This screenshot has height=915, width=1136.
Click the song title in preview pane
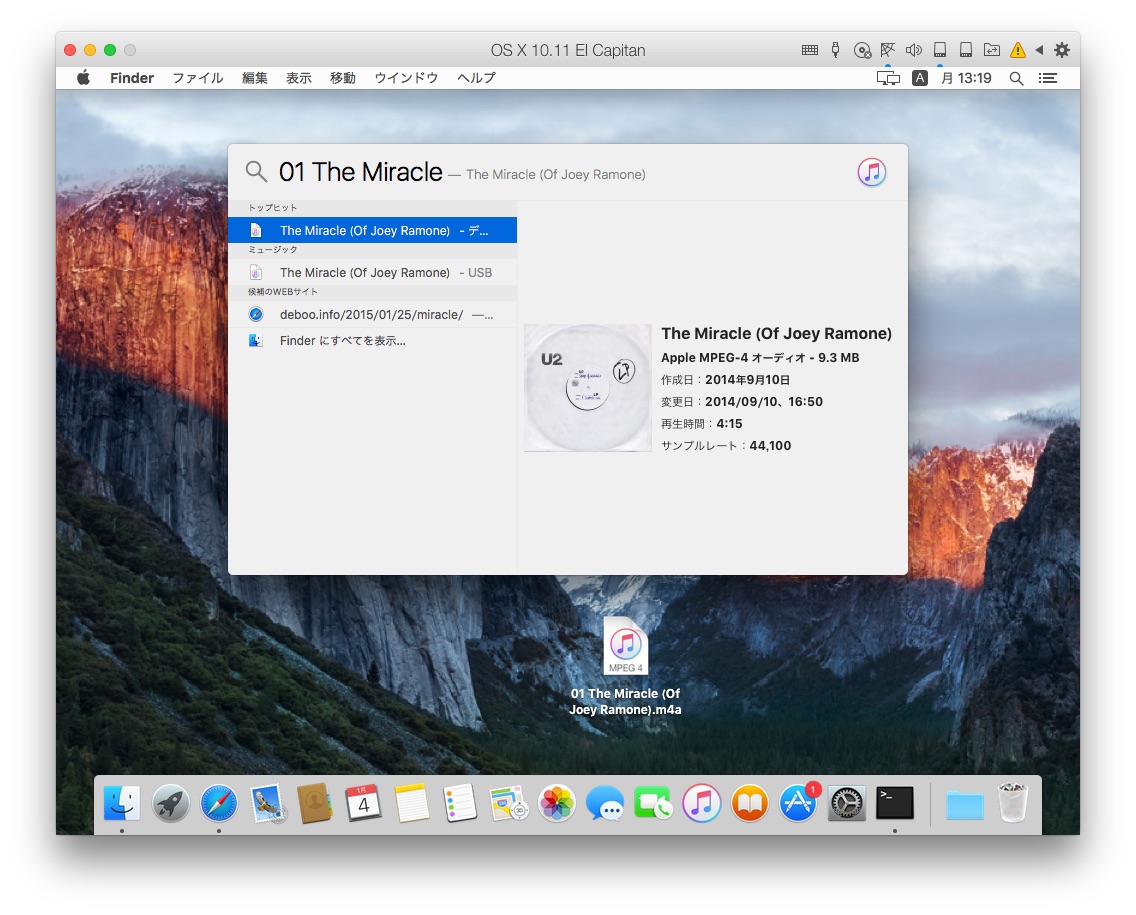pyautogui.click(x=776, y=333)
